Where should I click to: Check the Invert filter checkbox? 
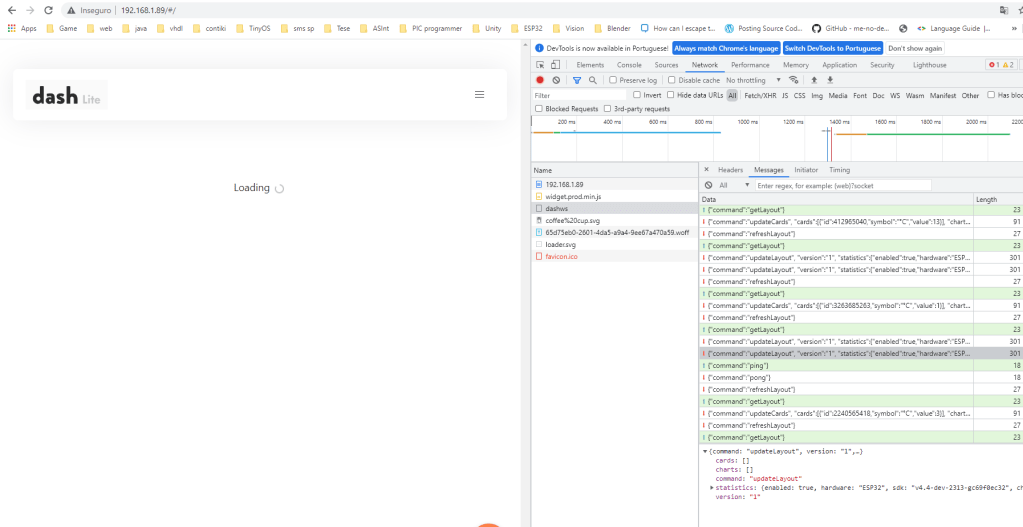point(637,95)
